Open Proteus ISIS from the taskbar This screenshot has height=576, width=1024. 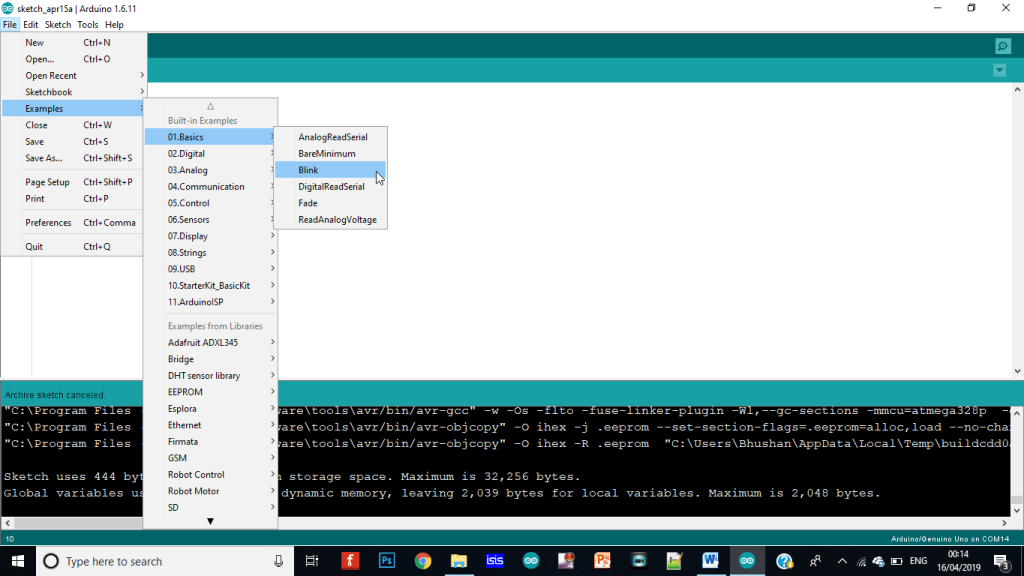(x=495, y=560)
